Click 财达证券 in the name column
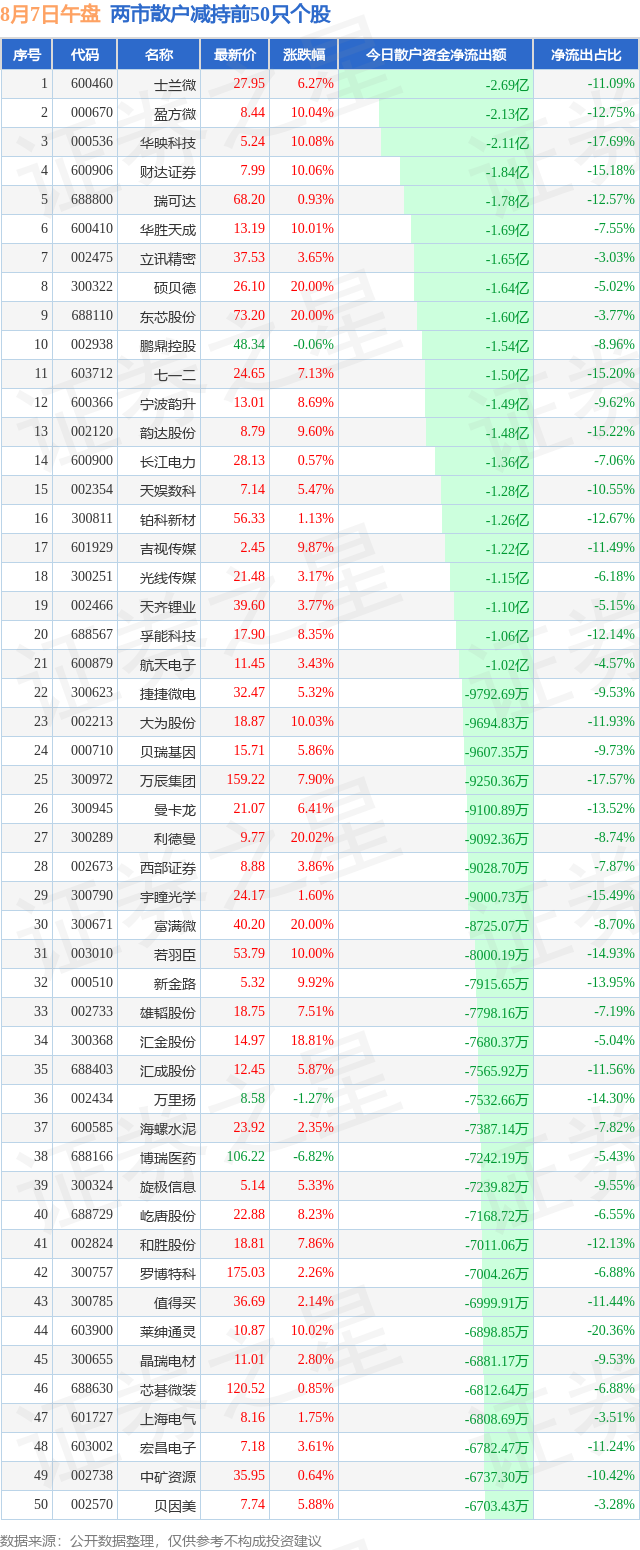 168,172
